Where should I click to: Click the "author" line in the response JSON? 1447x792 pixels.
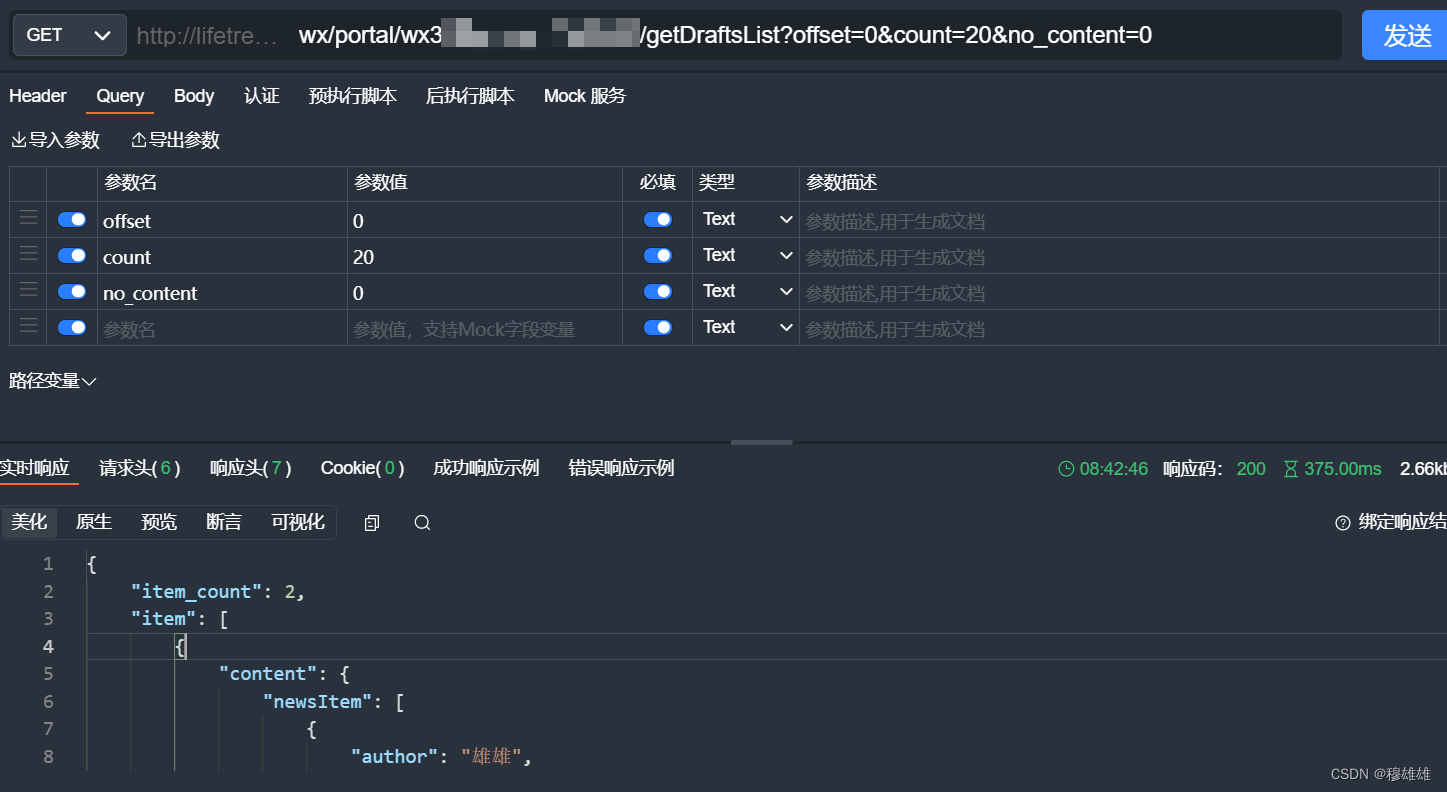[x=441, y=757]
